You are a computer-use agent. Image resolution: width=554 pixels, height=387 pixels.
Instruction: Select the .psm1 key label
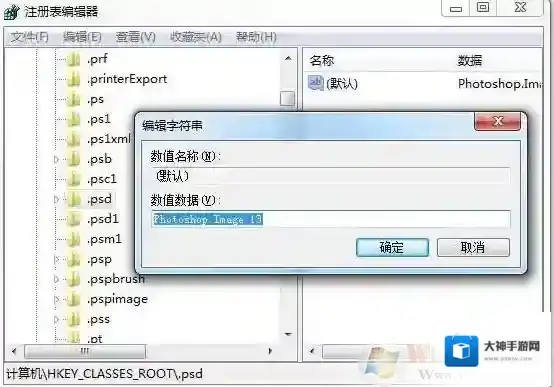pos(104,239)
